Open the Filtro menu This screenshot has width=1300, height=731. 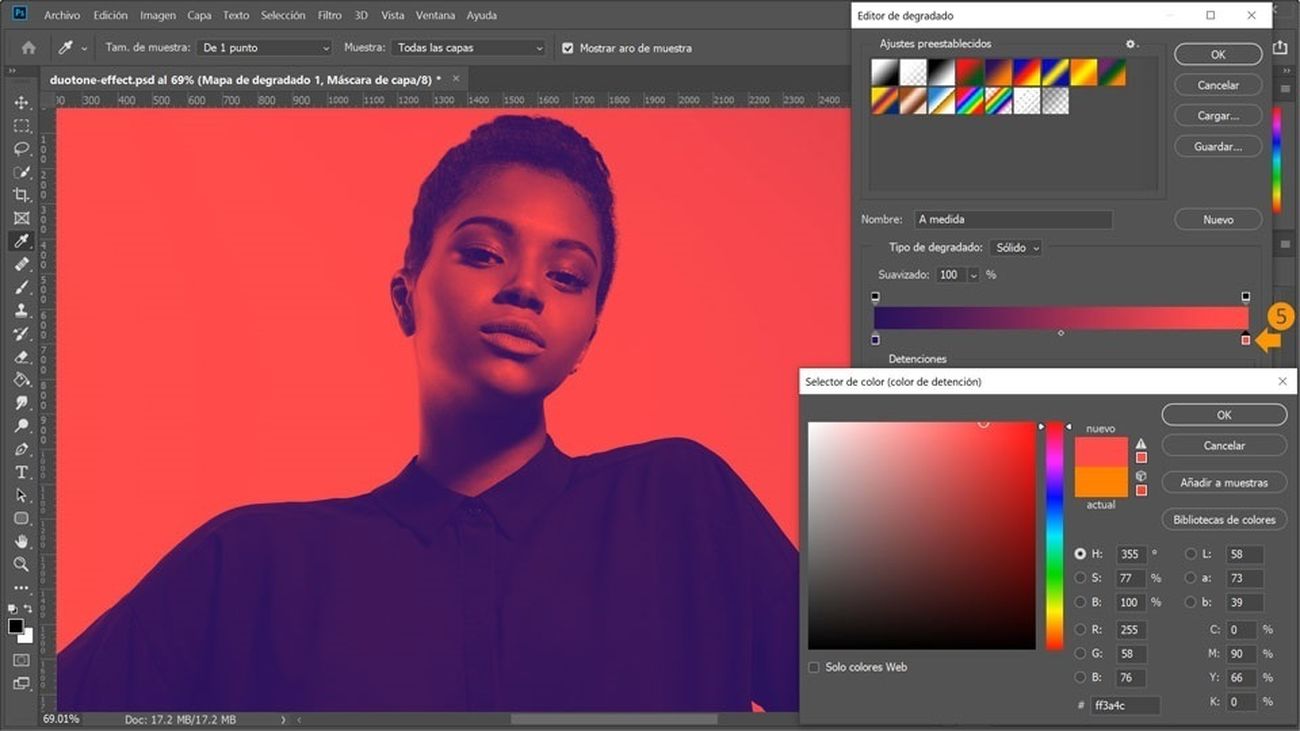[329, 14]
